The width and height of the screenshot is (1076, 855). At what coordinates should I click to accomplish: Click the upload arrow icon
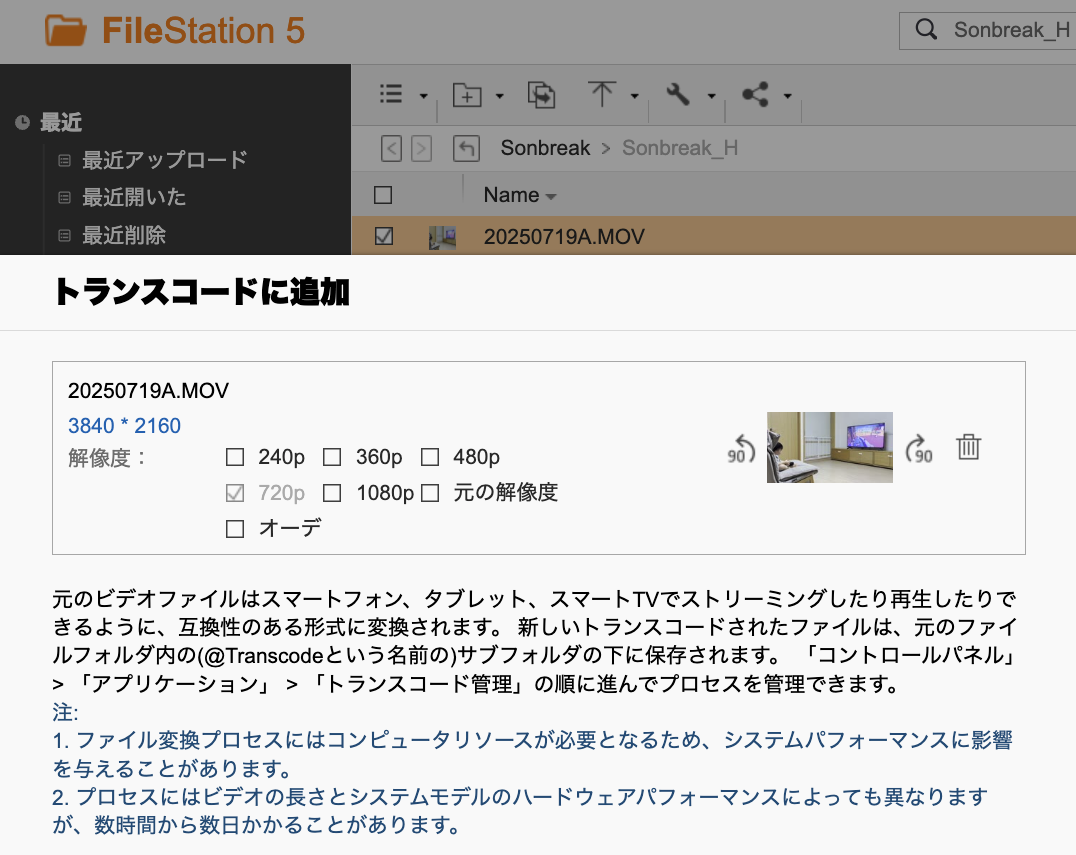pos(602,94)
